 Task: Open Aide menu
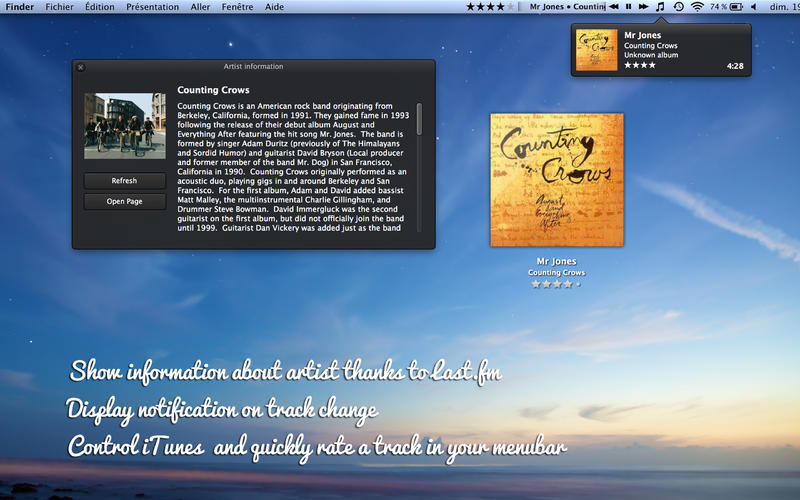coord(274,7)
